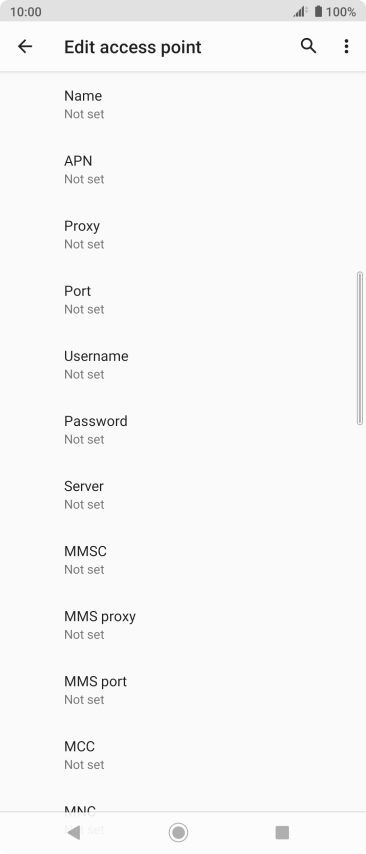This screenshot has width=366, height=854.
Task: Open the three-dot overflow menu
Action: pos(346,47)
